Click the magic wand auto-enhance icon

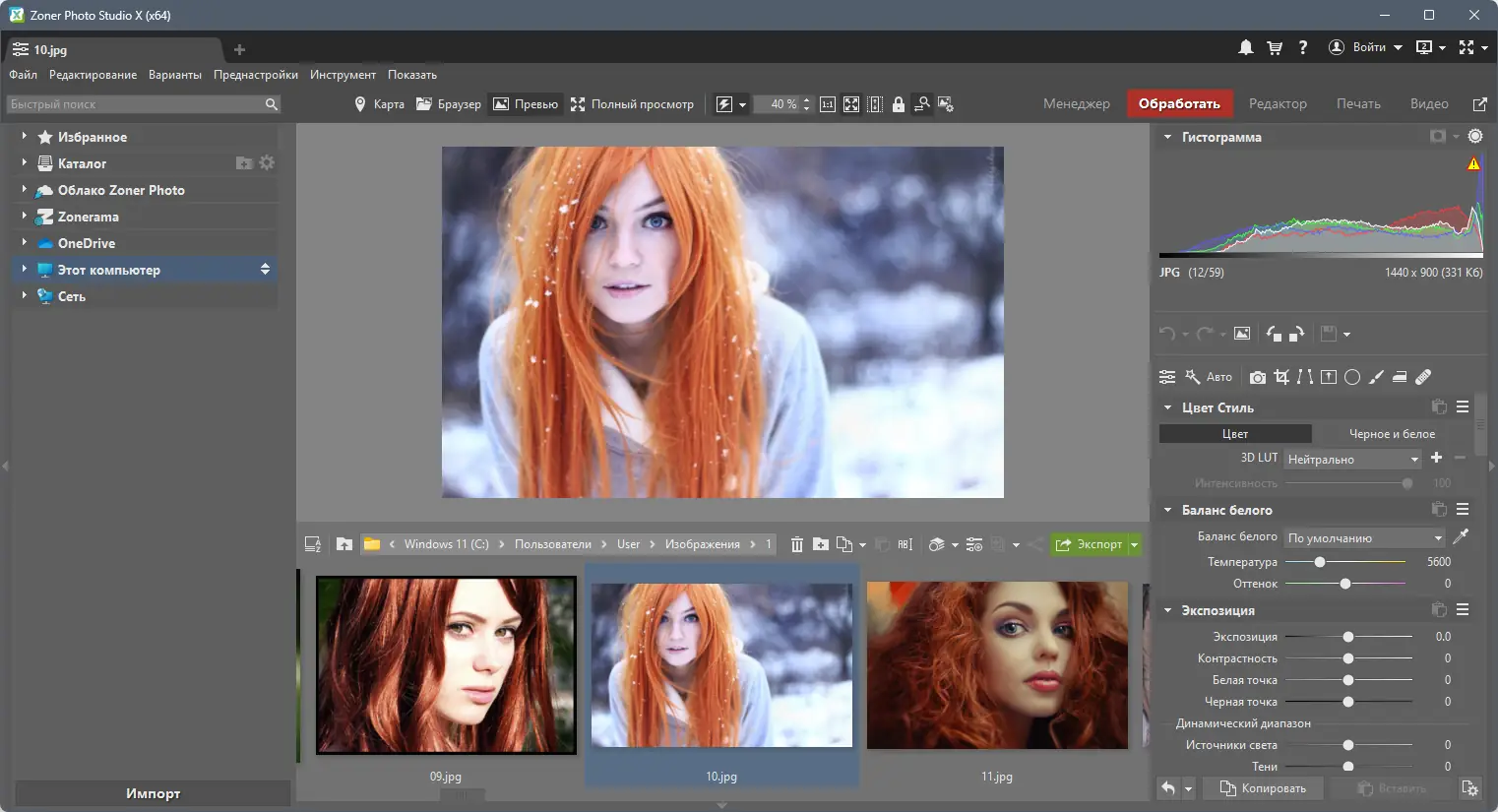tap(1192, 377)
